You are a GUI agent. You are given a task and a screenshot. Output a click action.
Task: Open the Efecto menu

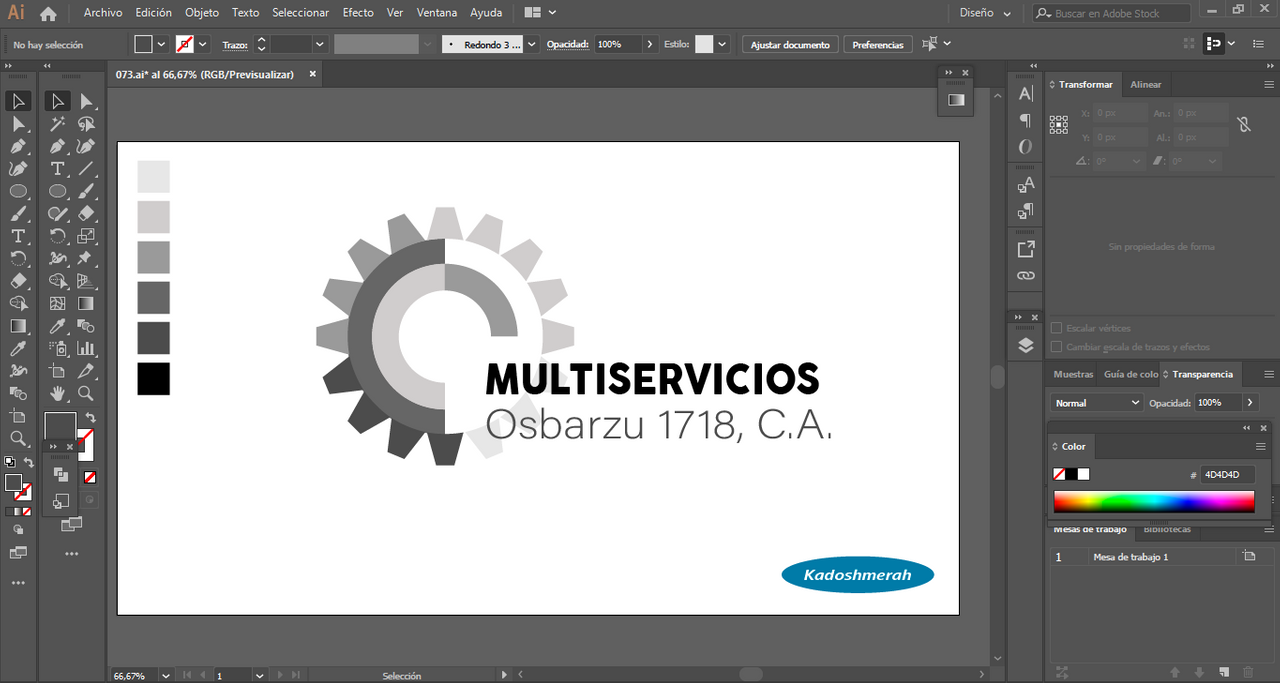point(358,13)
